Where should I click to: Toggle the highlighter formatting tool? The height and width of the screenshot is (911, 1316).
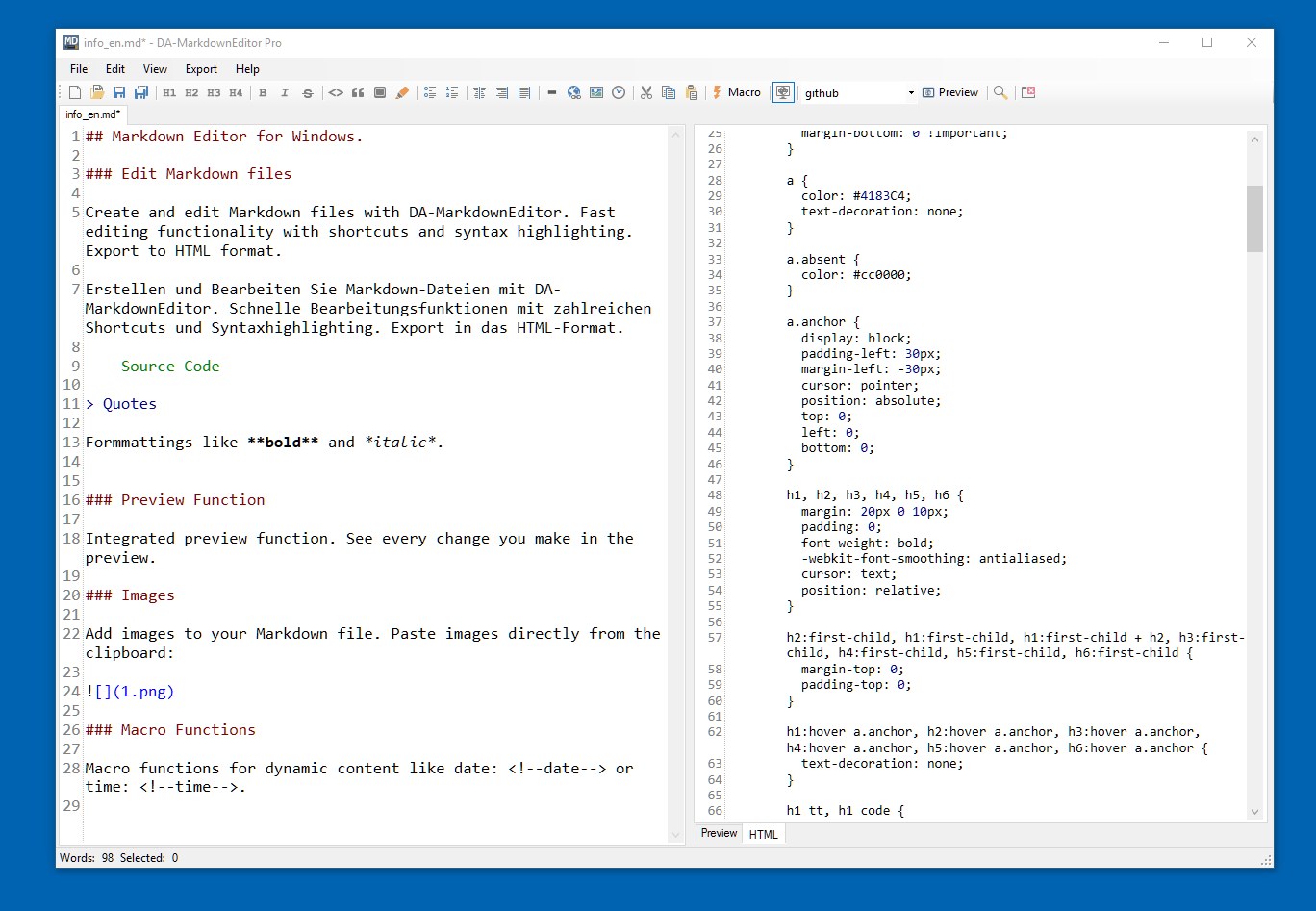click(403, 92)
